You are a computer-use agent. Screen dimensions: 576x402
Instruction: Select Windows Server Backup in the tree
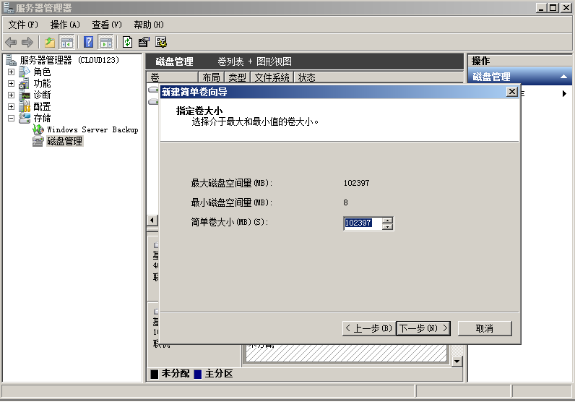[x=92, y=129]
